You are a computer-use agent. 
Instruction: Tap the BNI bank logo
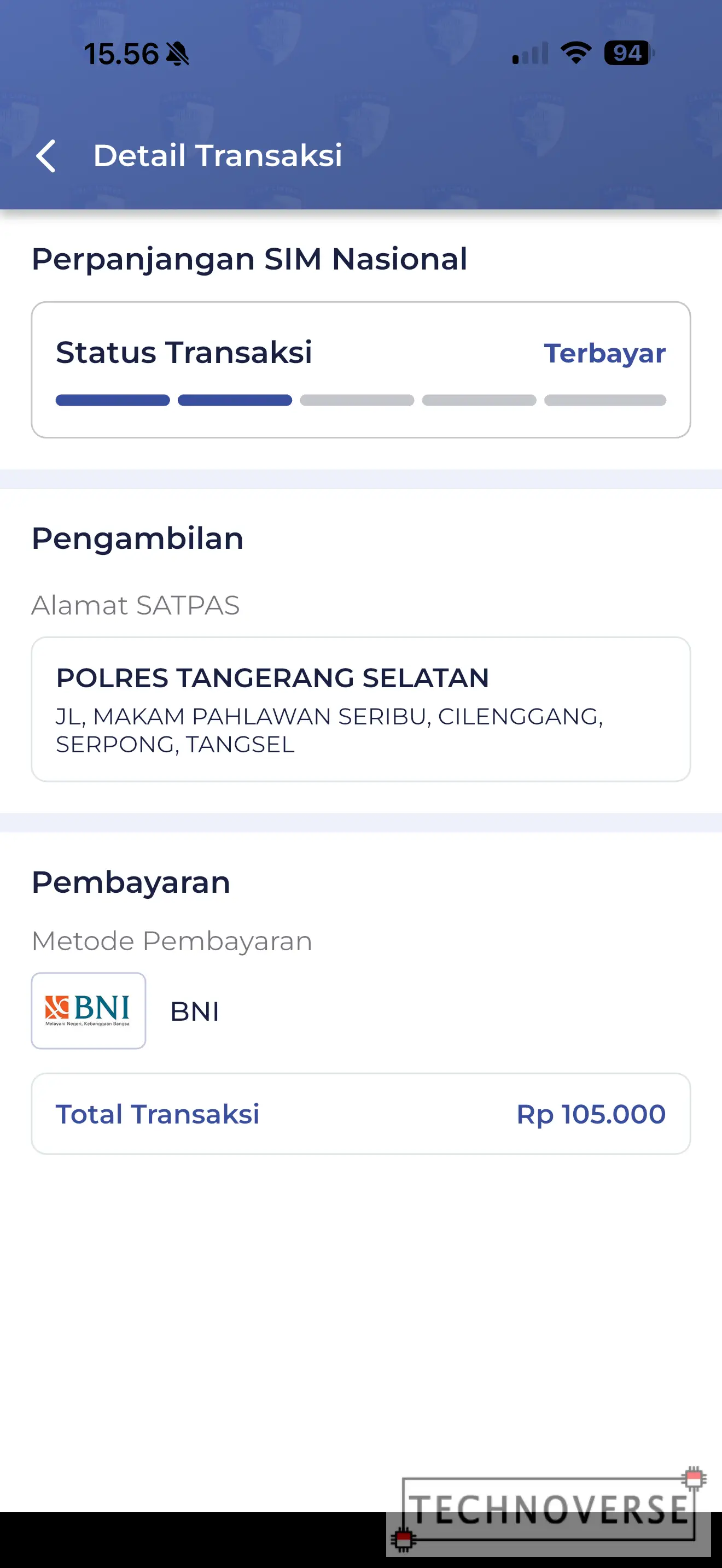pyautogui.click(x=88, y=1010)
